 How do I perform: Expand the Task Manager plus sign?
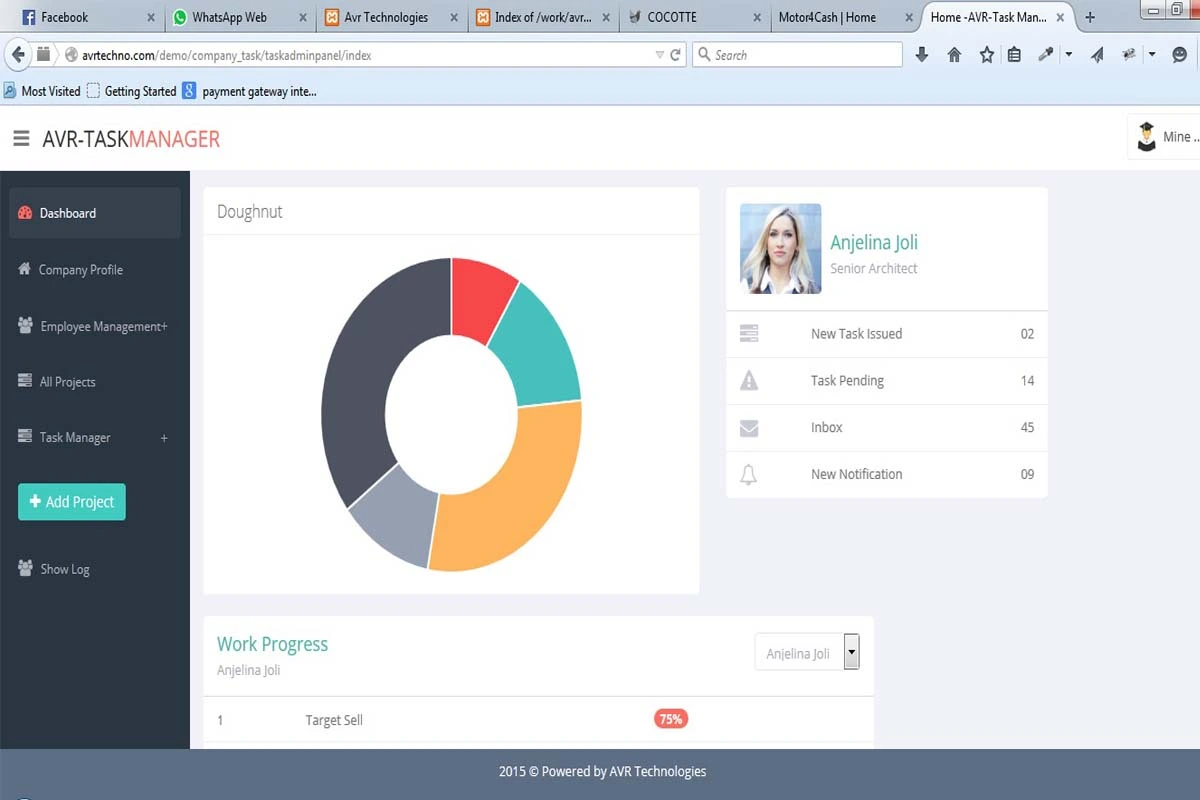[163, 437]
